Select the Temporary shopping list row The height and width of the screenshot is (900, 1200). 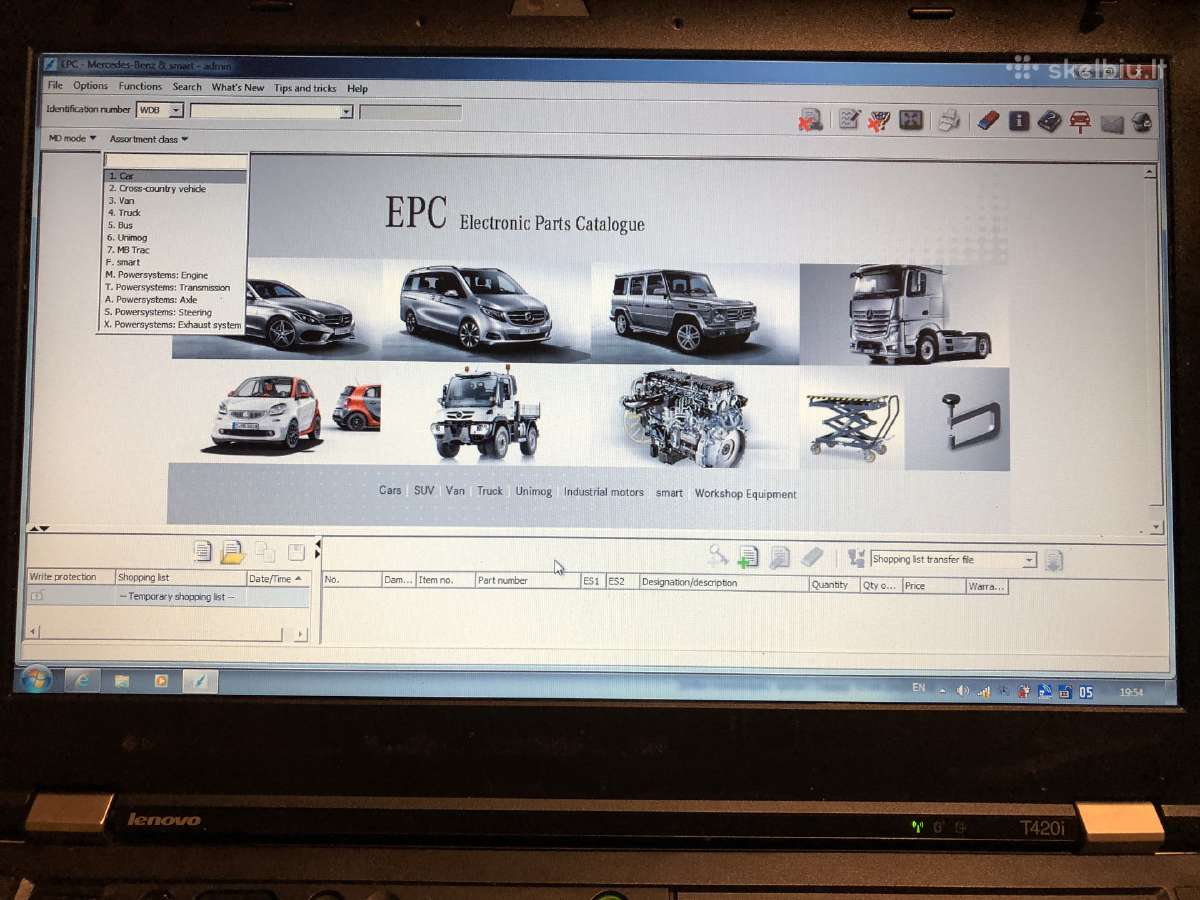click(x=167, y=596)
